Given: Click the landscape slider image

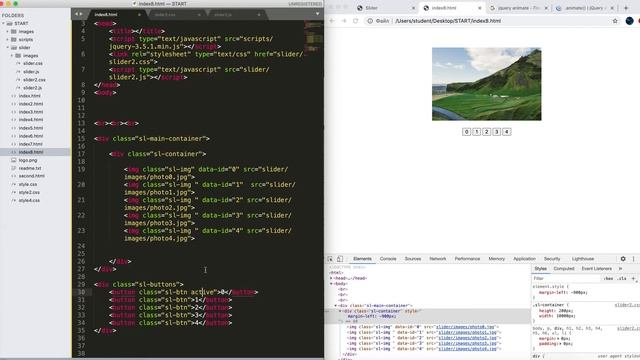Looking at the screenshot, I should coord(487,84).
